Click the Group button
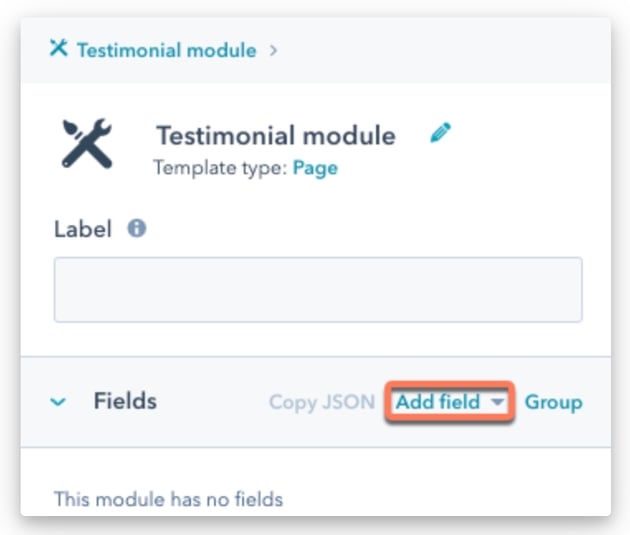The width and height of the screenshot is (630, 535). pyautogui.click(x=553, y=403)
